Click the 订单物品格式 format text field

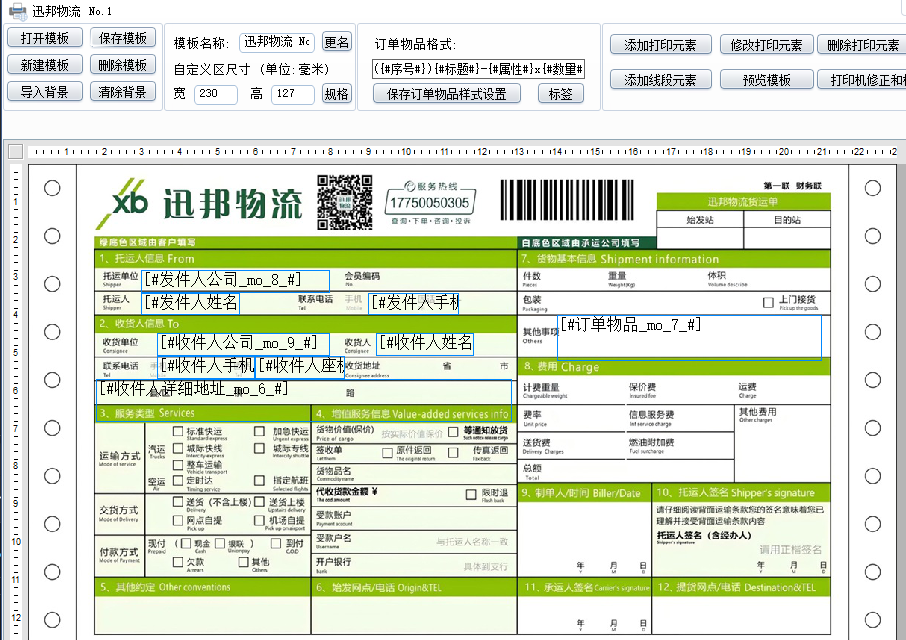point(479,69)
